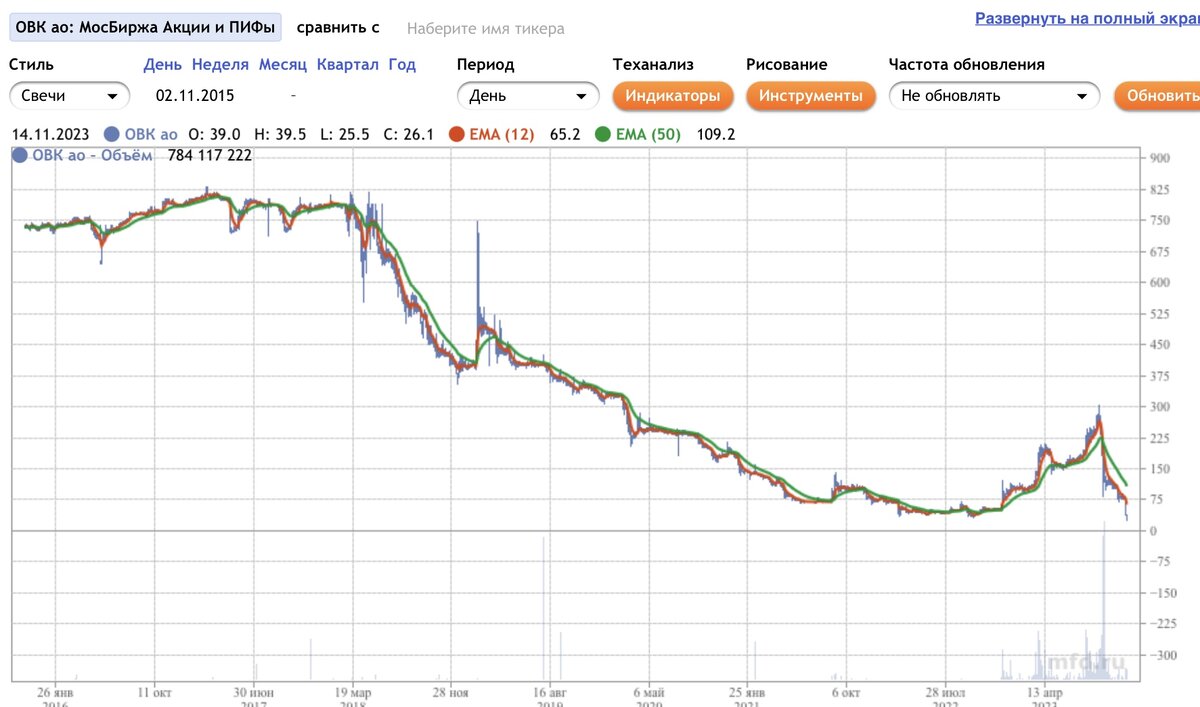Click the '19 мар' time axis label
This screenshot has width=1200, height=707.
354,691
